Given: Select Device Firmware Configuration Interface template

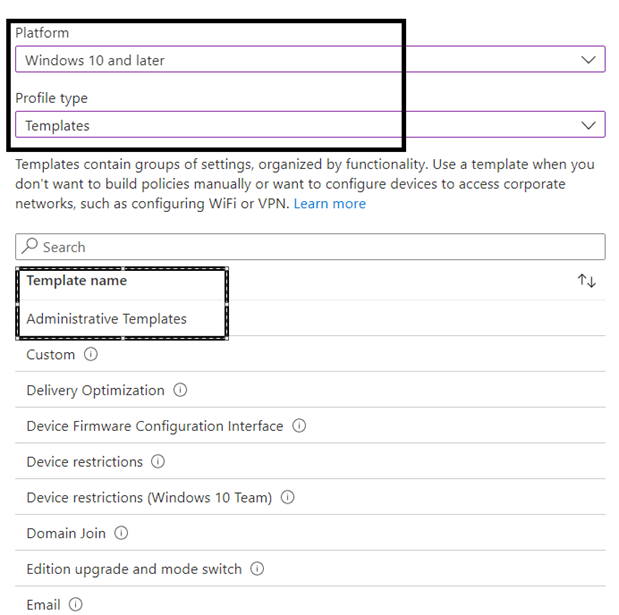Looking at the screenshot, I should click(x=155, y=426).
